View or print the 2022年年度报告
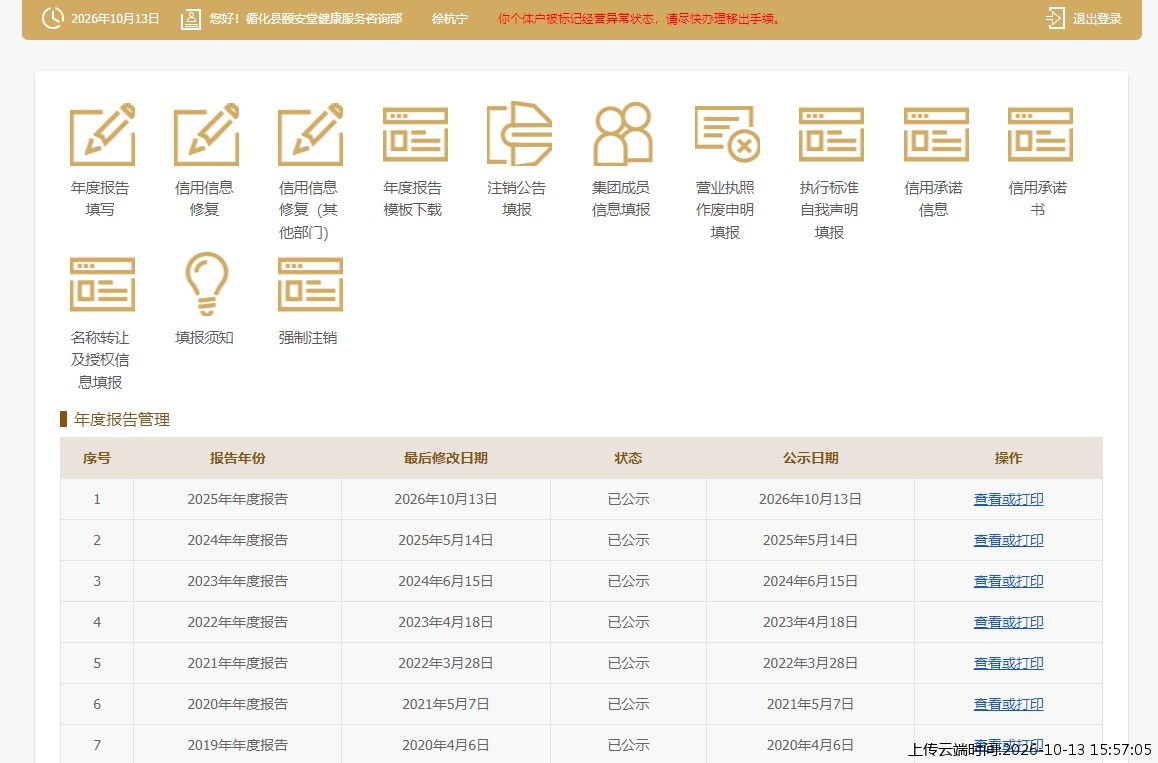 point(1008,622)
